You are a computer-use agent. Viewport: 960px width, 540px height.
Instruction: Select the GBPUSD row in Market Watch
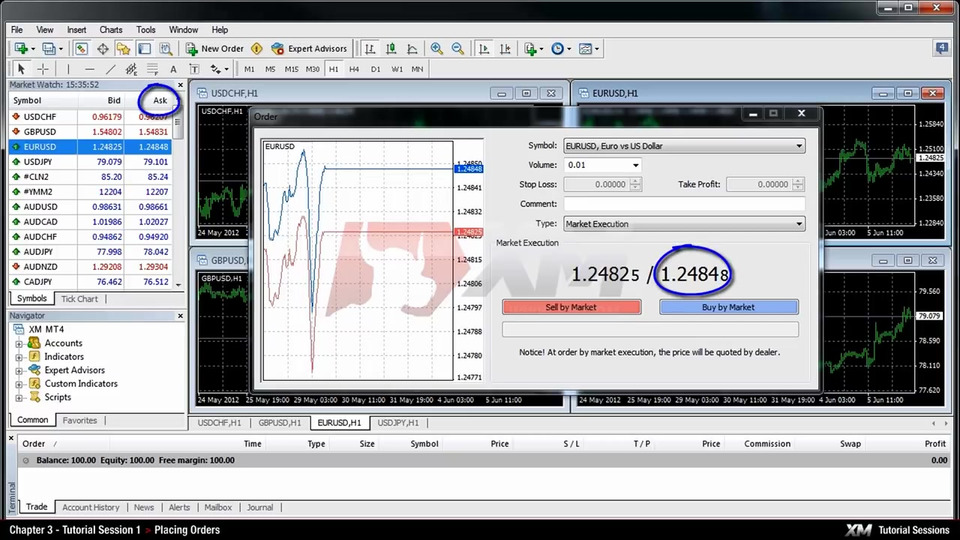tap(91, 132)
